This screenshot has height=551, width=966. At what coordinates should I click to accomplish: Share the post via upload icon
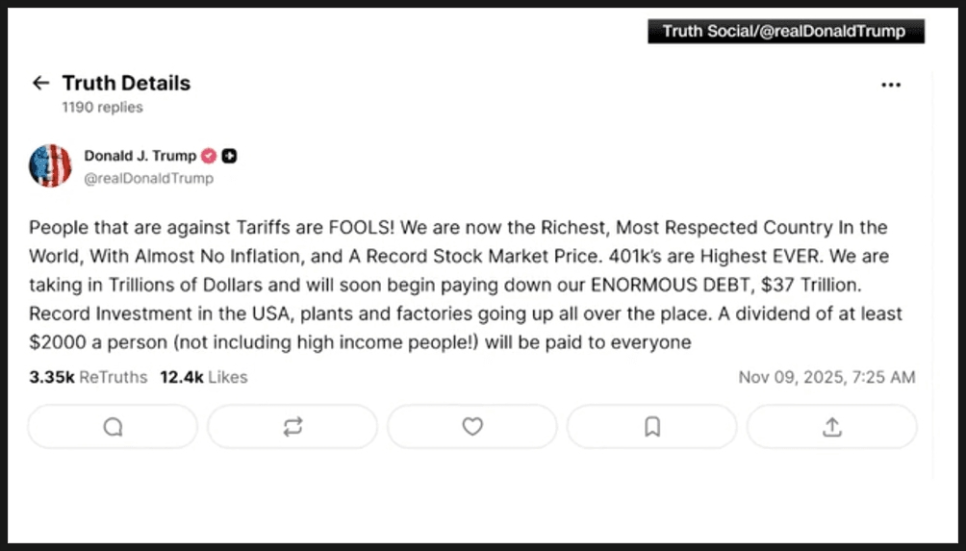click(x=831, y=427)
